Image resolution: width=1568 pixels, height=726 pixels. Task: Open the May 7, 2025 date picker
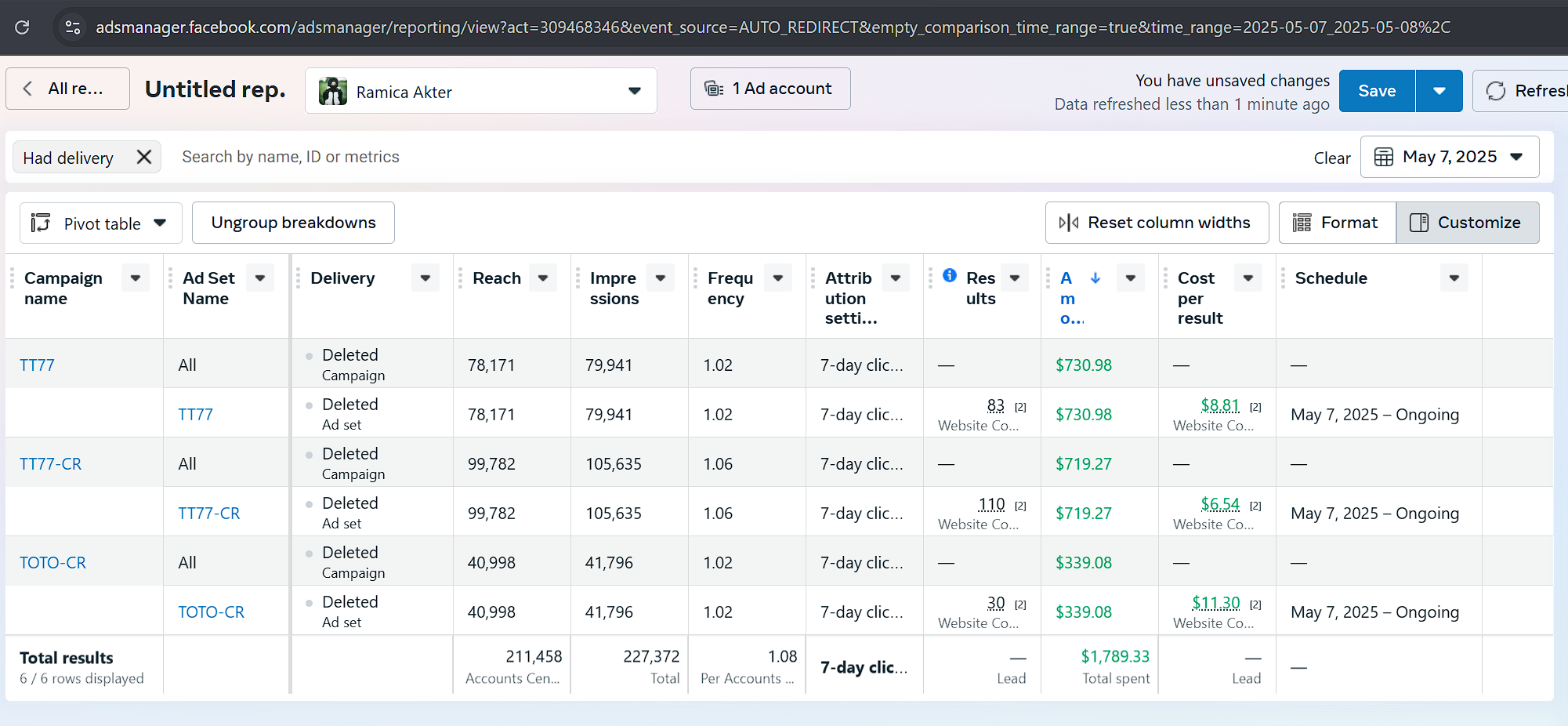1449,157
